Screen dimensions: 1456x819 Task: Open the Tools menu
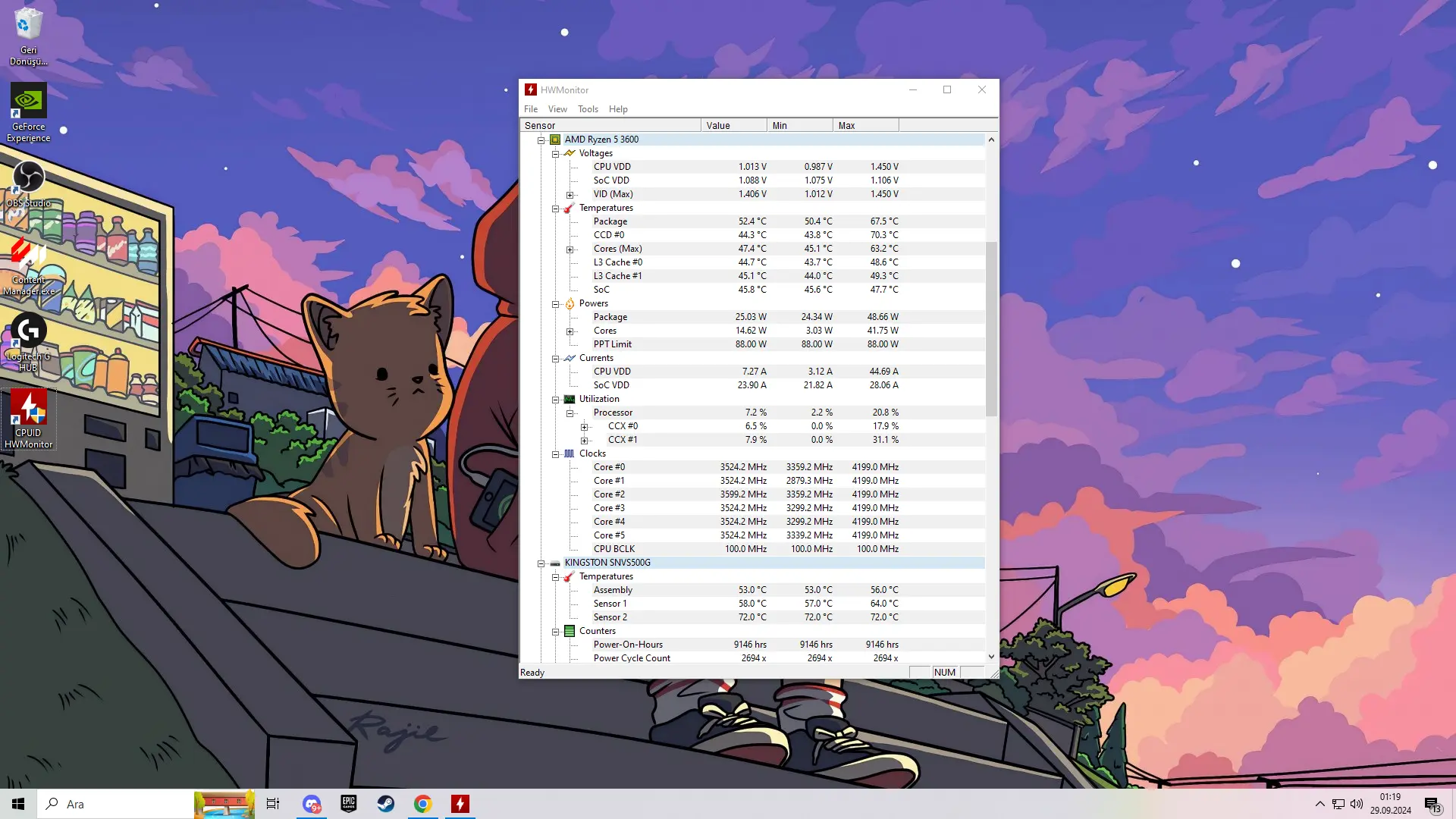coord(588,109)
